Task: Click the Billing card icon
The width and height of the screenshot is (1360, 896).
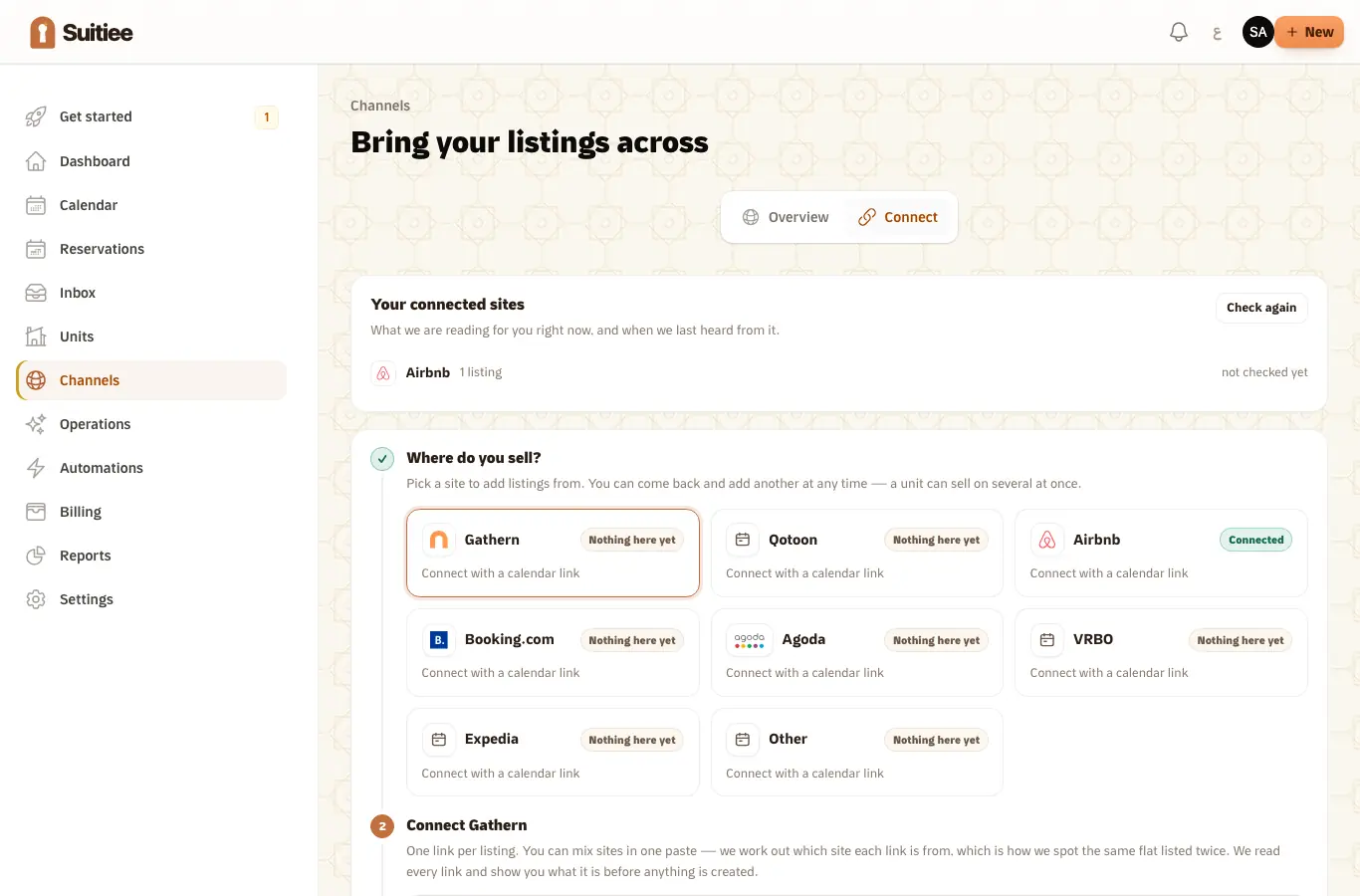Action: [36, 512]
